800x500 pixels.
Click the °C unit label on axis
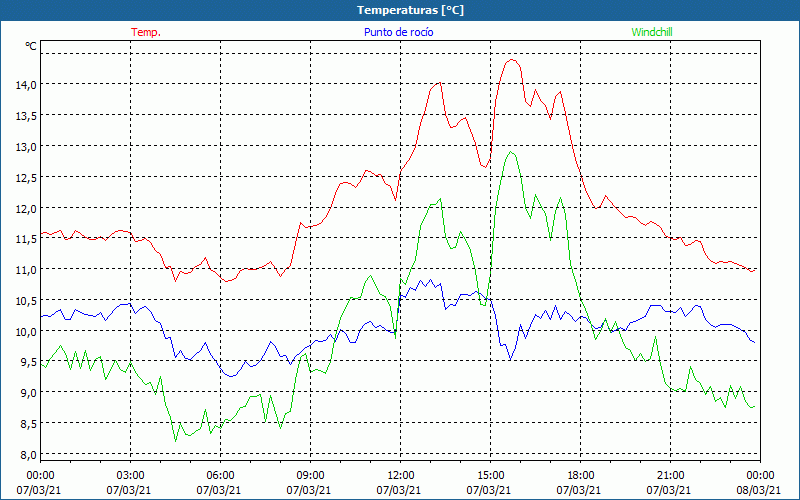(x=31, y=46)
